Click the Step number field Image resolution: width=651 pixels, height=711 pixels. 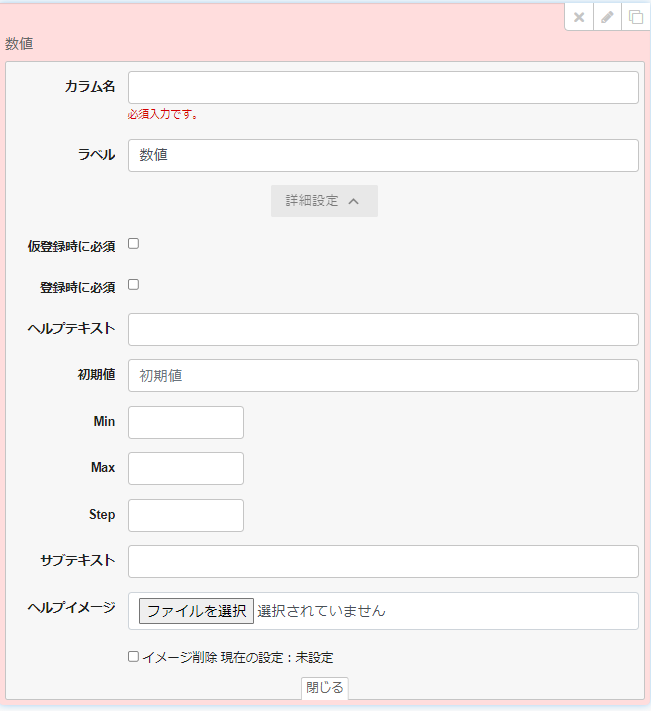[x=186, y=515]
